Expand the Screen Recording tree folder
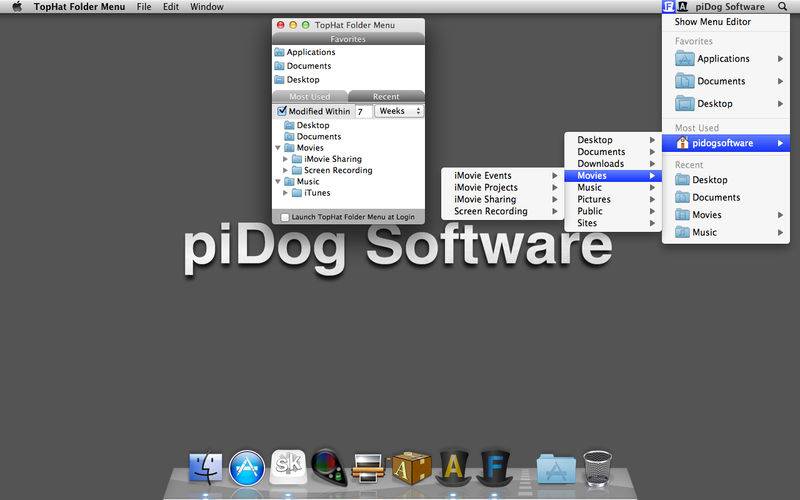Screen dimensions: 800x500 pyautogui.click(x=286, y=170)
